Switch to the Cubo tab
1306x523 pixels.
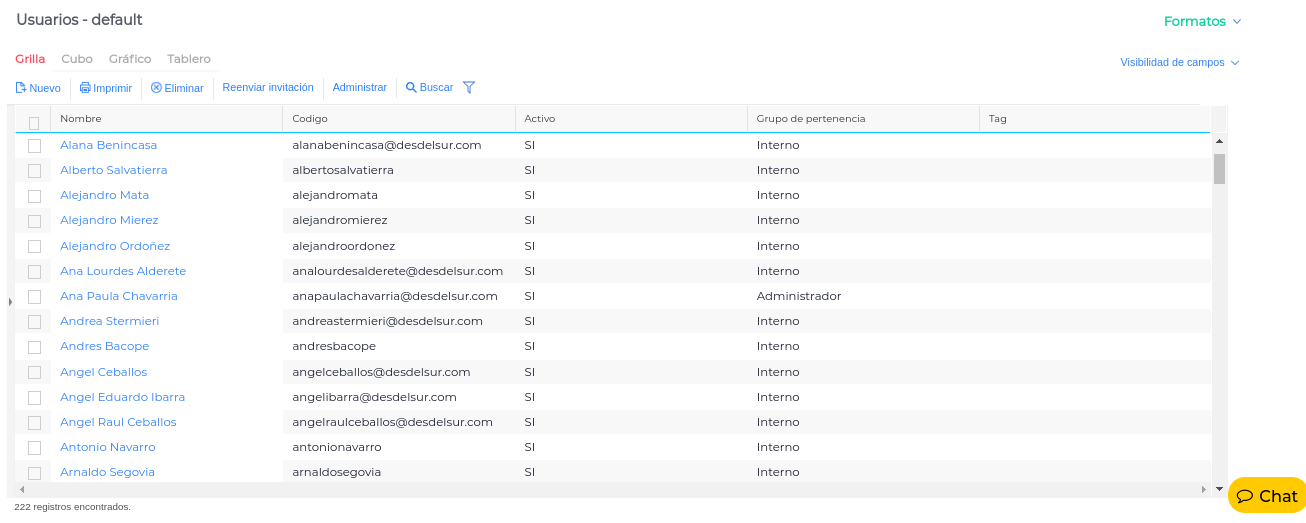77,59
